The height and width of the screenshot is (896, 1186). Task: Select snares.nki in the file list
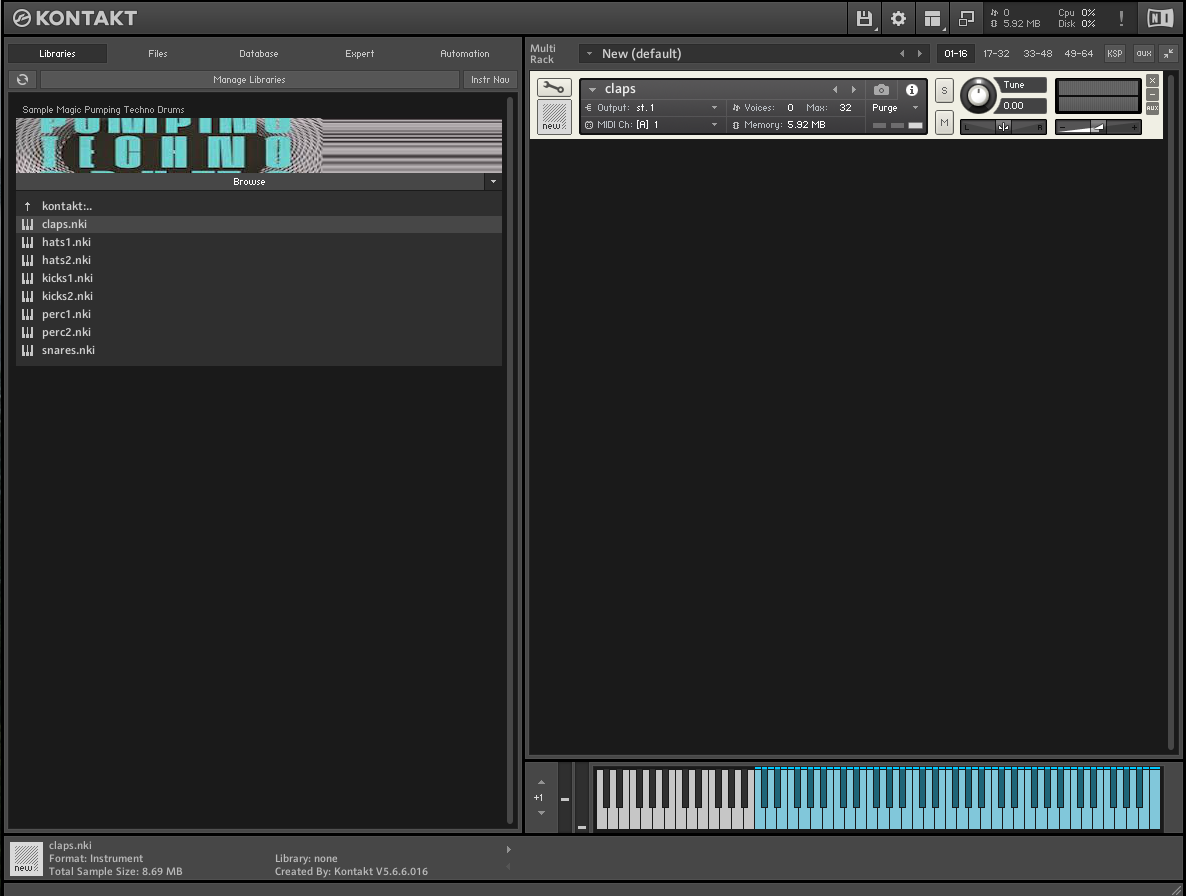[259, 350]
